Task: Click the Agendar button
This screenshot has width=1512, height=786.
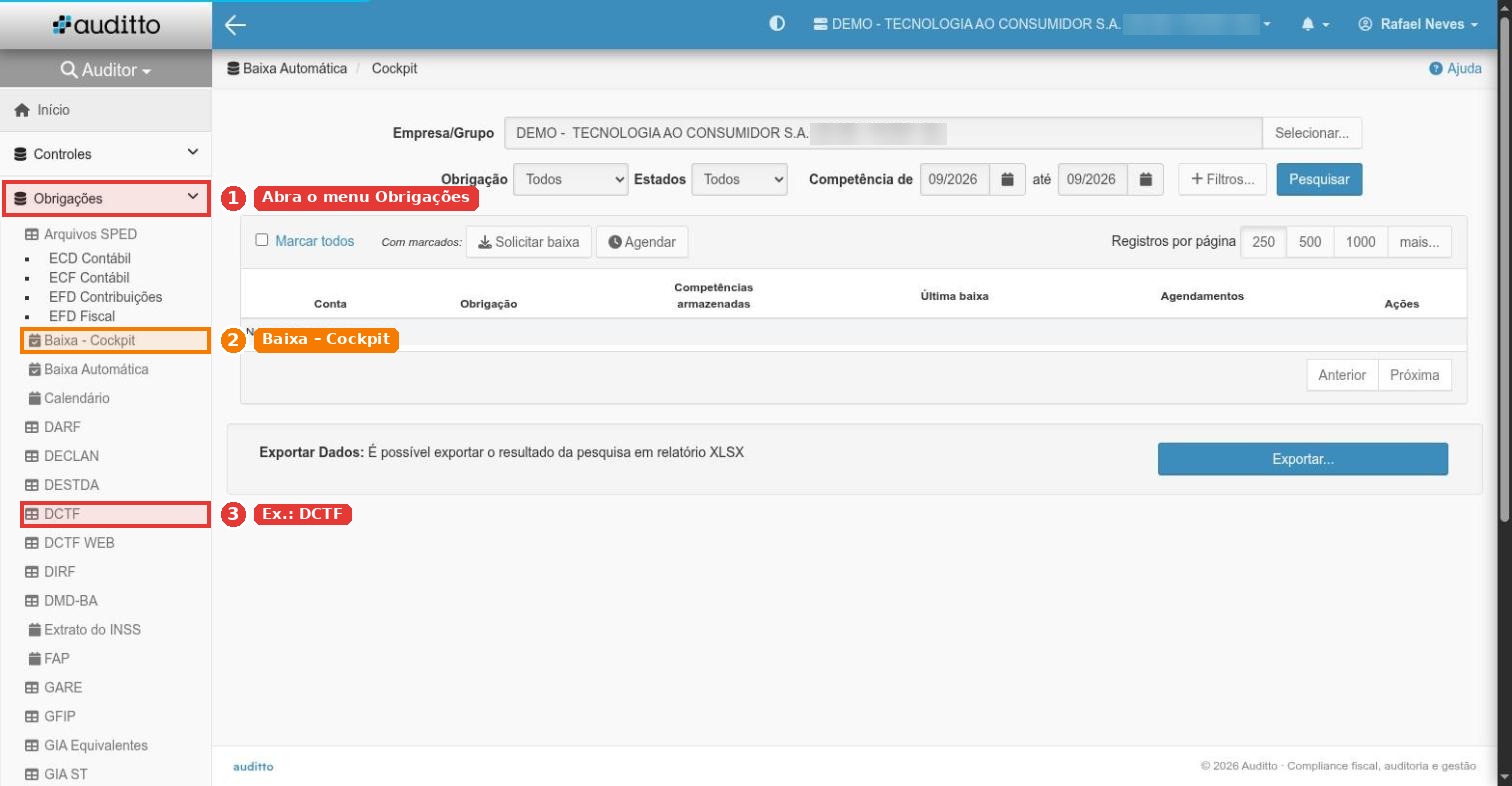Action: 642,242
